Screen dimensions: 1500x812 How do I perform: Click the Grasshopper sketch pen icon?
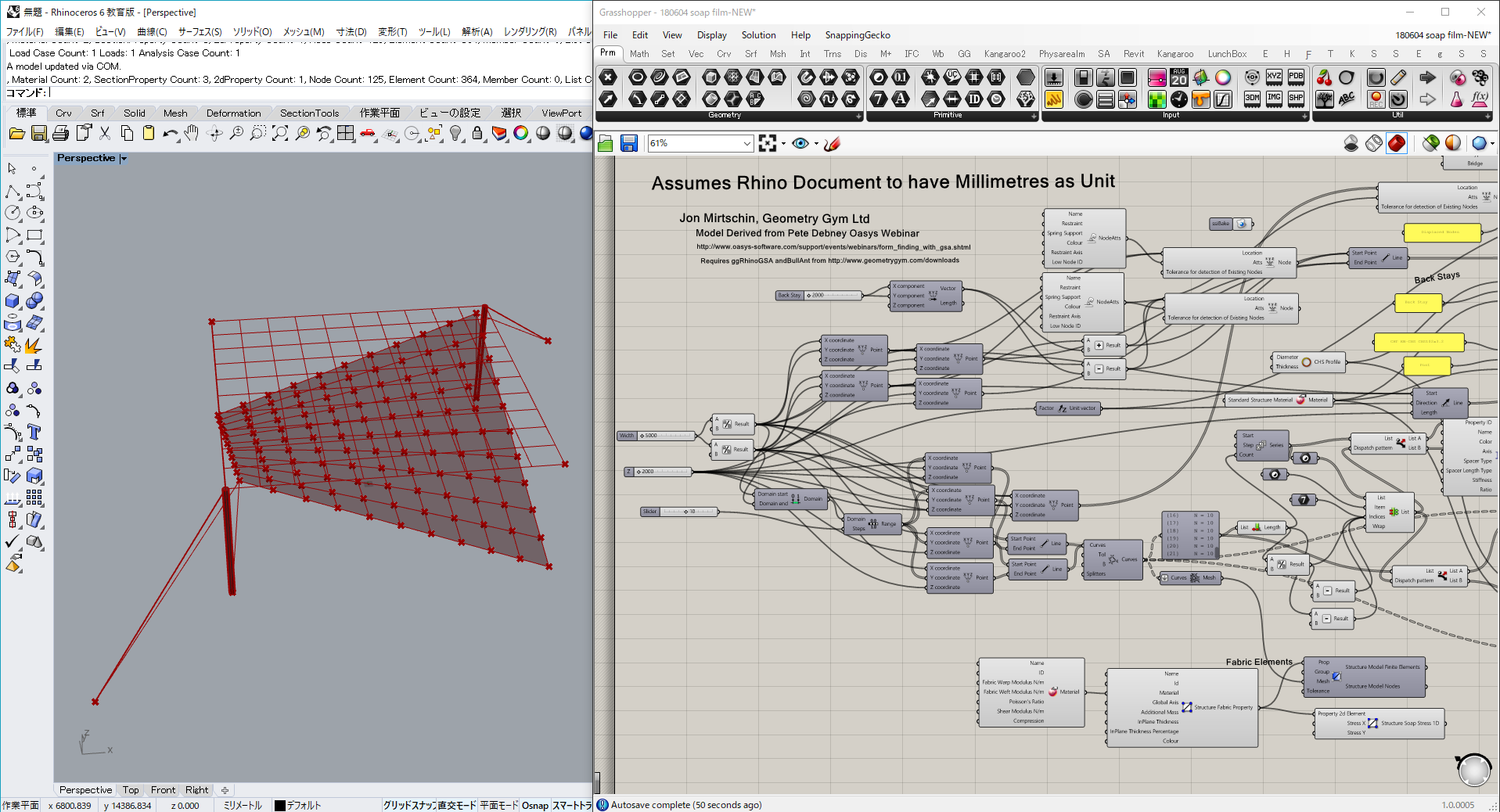(832, 143)
